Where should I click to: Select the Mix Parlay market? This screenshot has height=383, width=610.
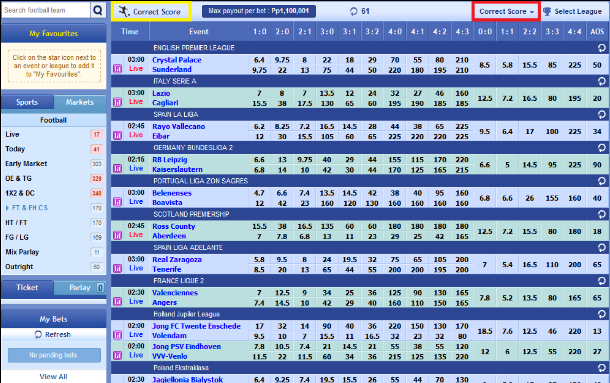[x=54, y=252]
